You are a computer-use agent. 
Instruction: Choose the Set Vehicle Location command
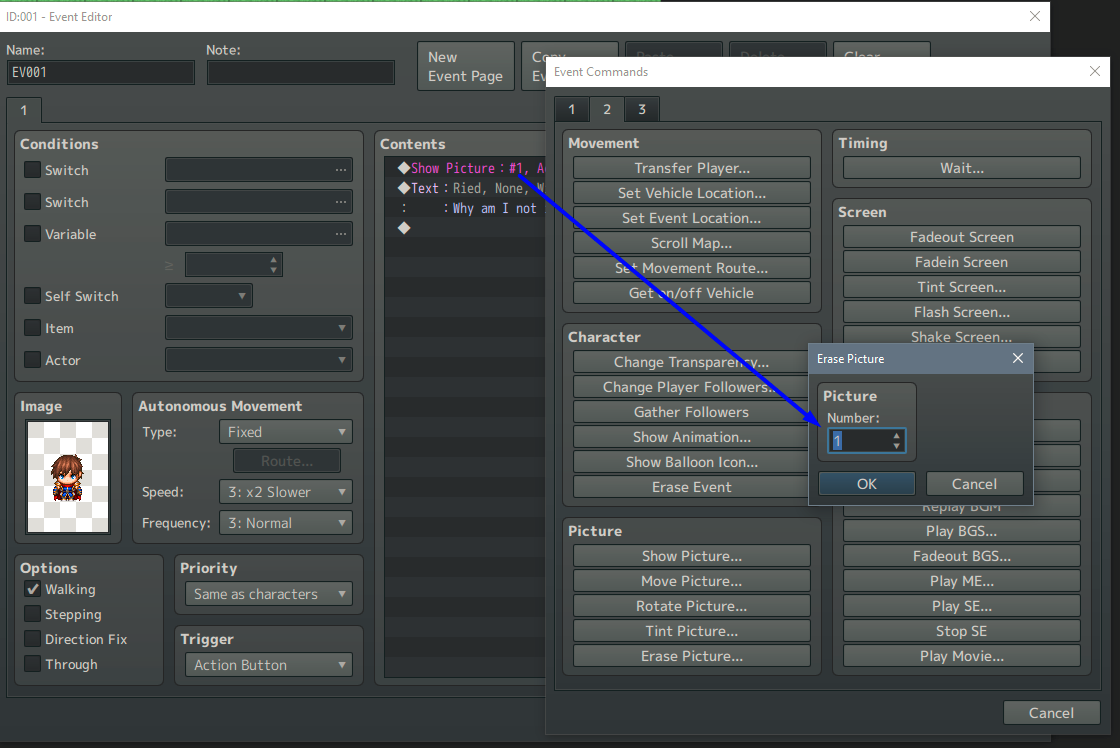tap(691, 193)
